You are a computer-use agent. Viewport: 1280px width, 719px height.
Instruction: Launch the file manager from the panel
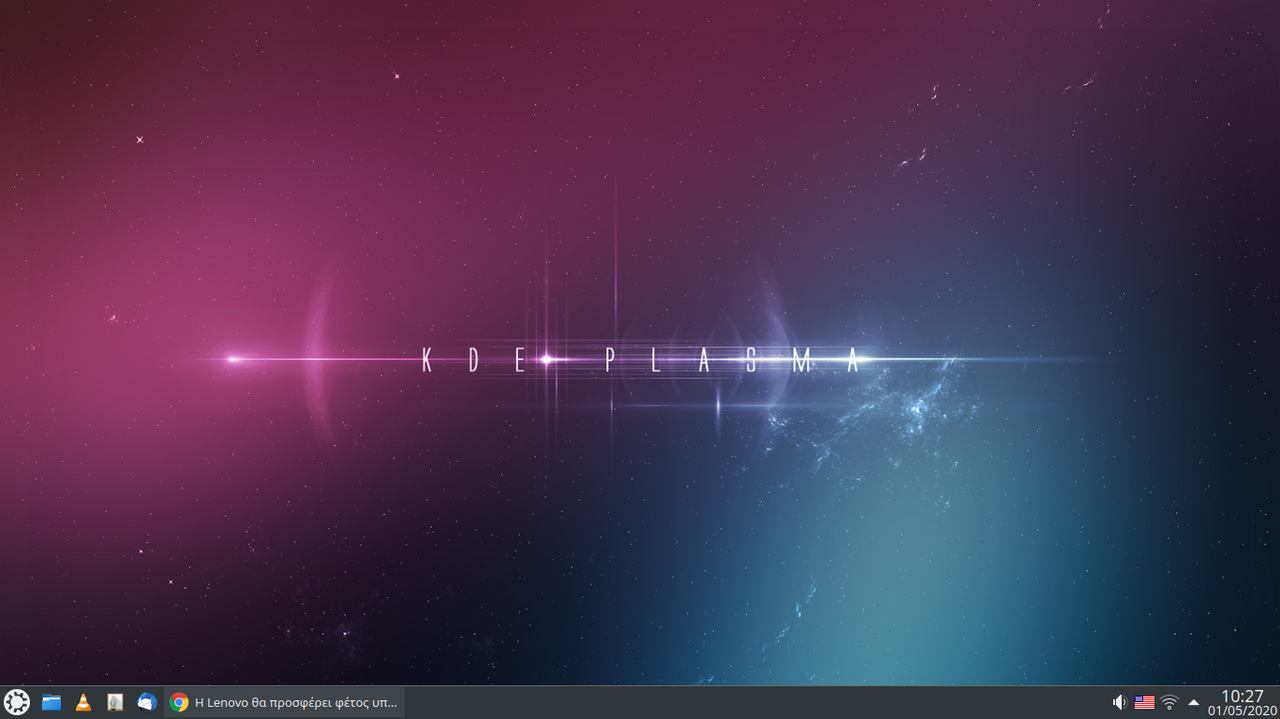pyautogui.click(x=51, y=702)
